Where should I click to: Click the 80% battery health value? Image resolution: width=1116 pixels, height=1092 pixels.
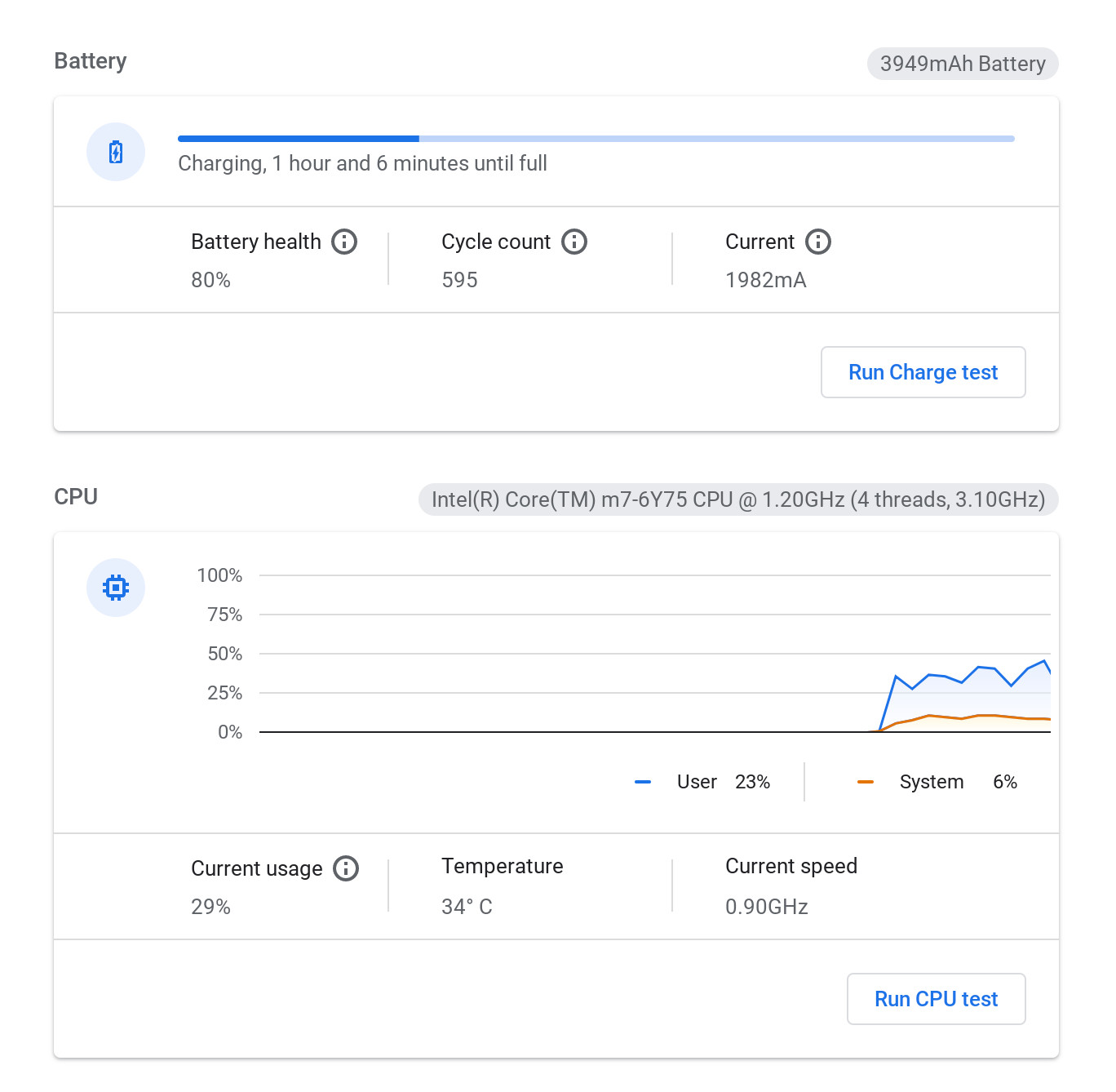click(x=210, y=280)
